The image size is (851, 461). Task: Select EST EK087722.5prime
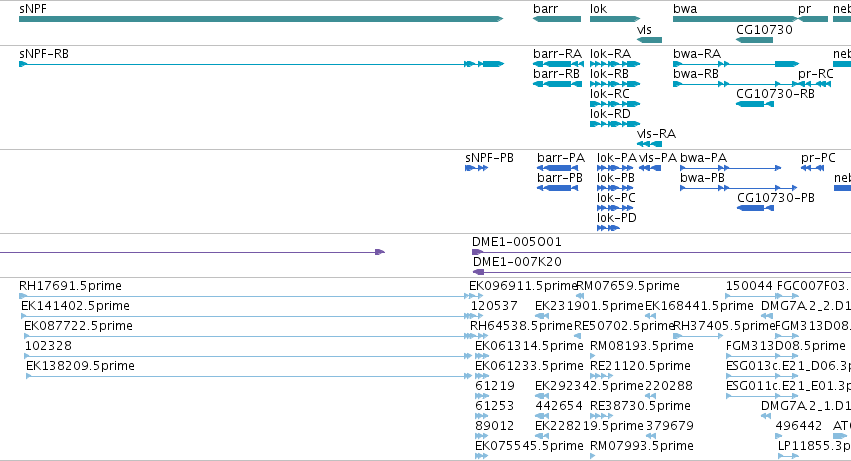(250, 336)
